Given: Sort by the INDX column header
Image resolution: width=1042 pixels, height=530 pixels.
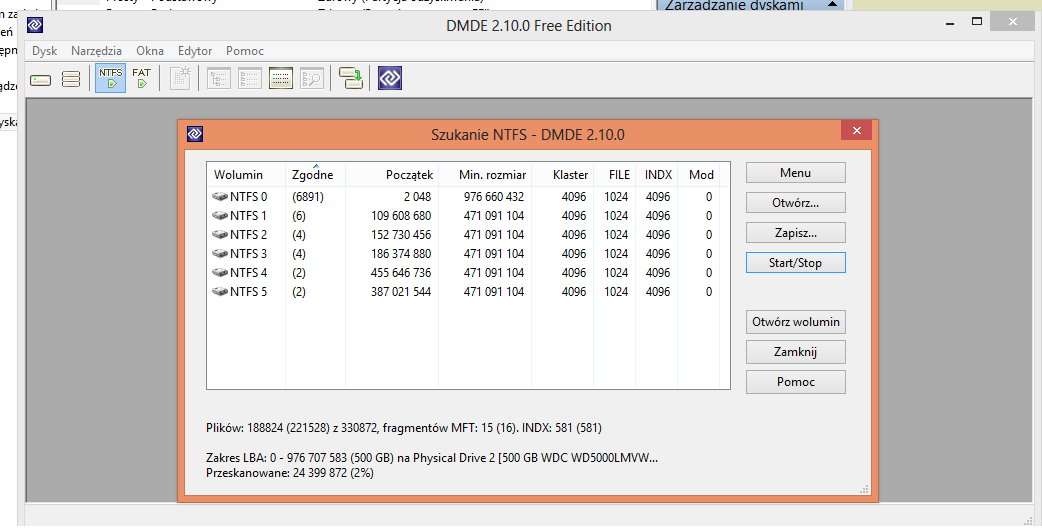Looking at the screenshot, I should 657,175.
